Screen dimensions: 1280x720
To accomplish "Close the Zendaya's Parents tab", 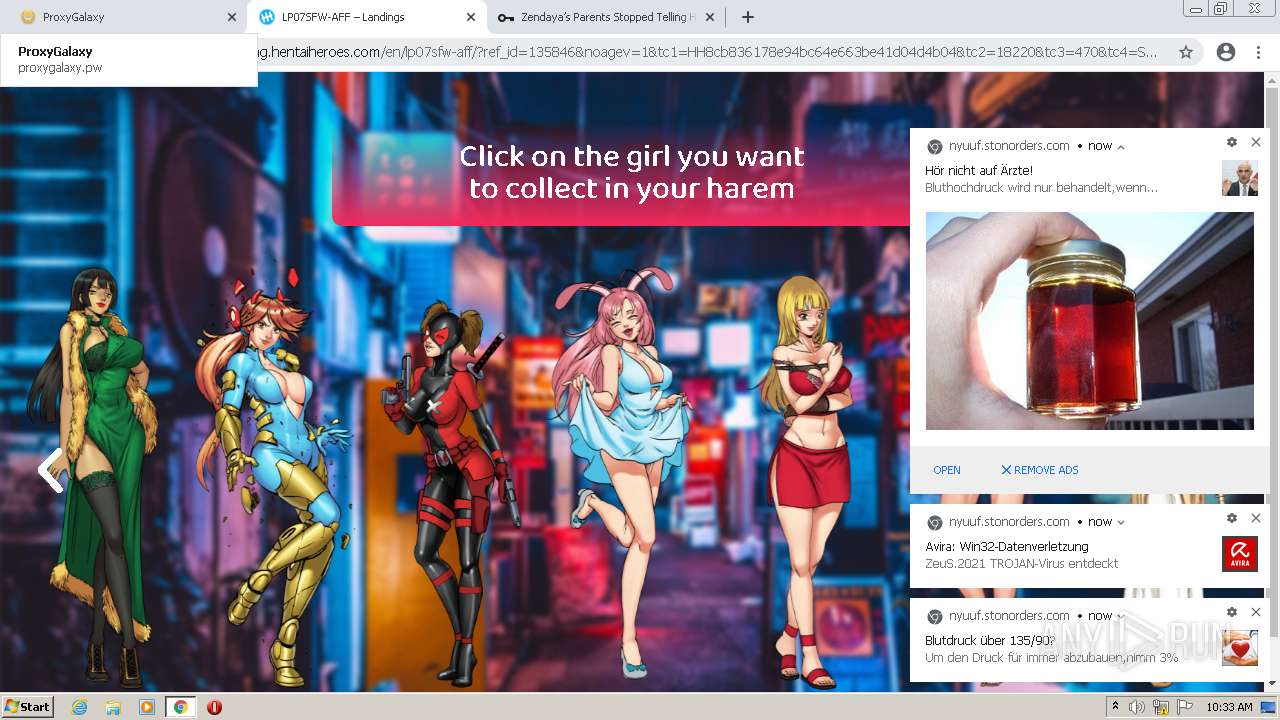I will point(710,17).
